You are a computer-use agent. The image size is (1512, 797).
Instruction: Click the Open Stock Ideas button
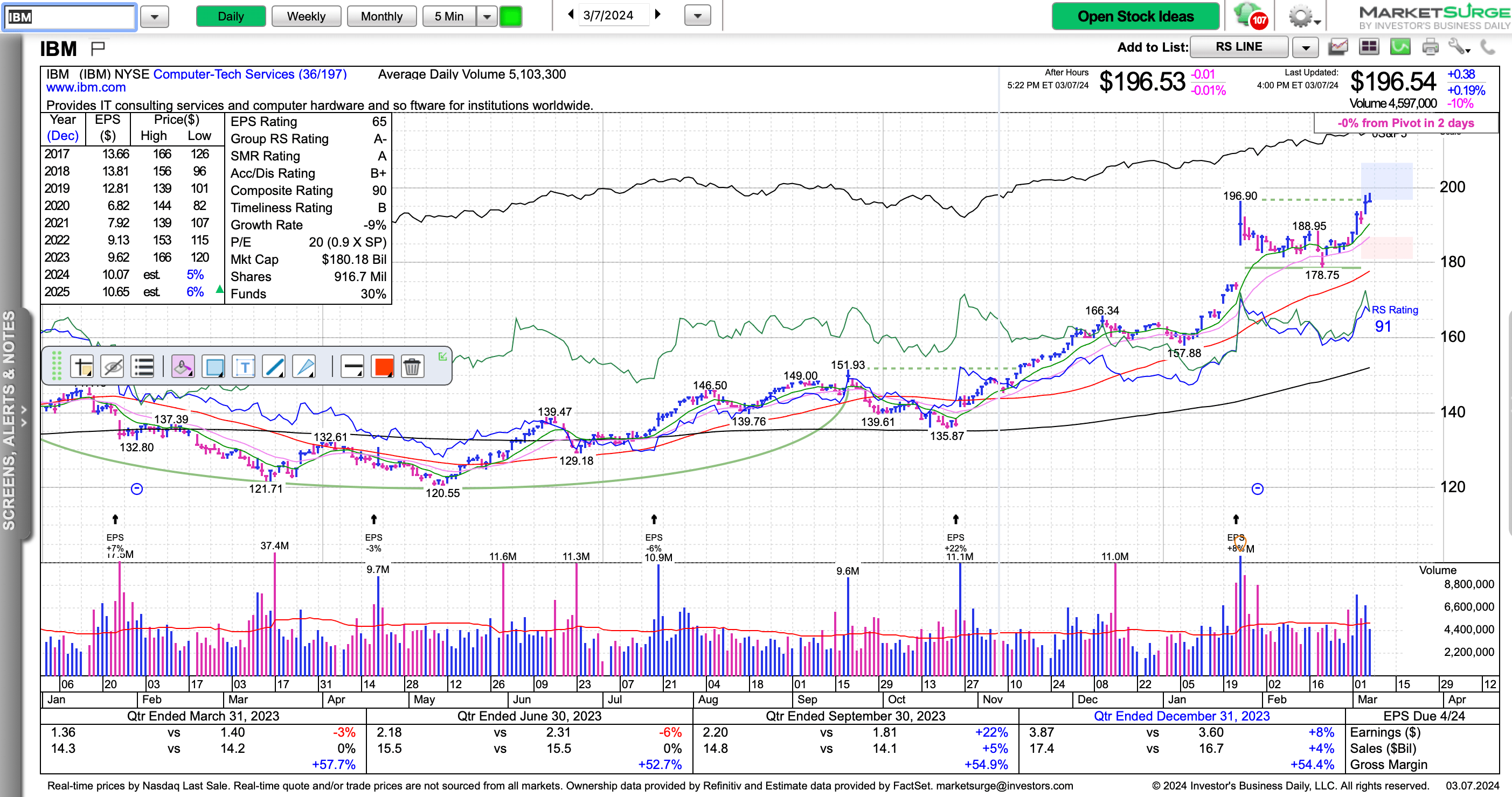[x=1135, y=16]
